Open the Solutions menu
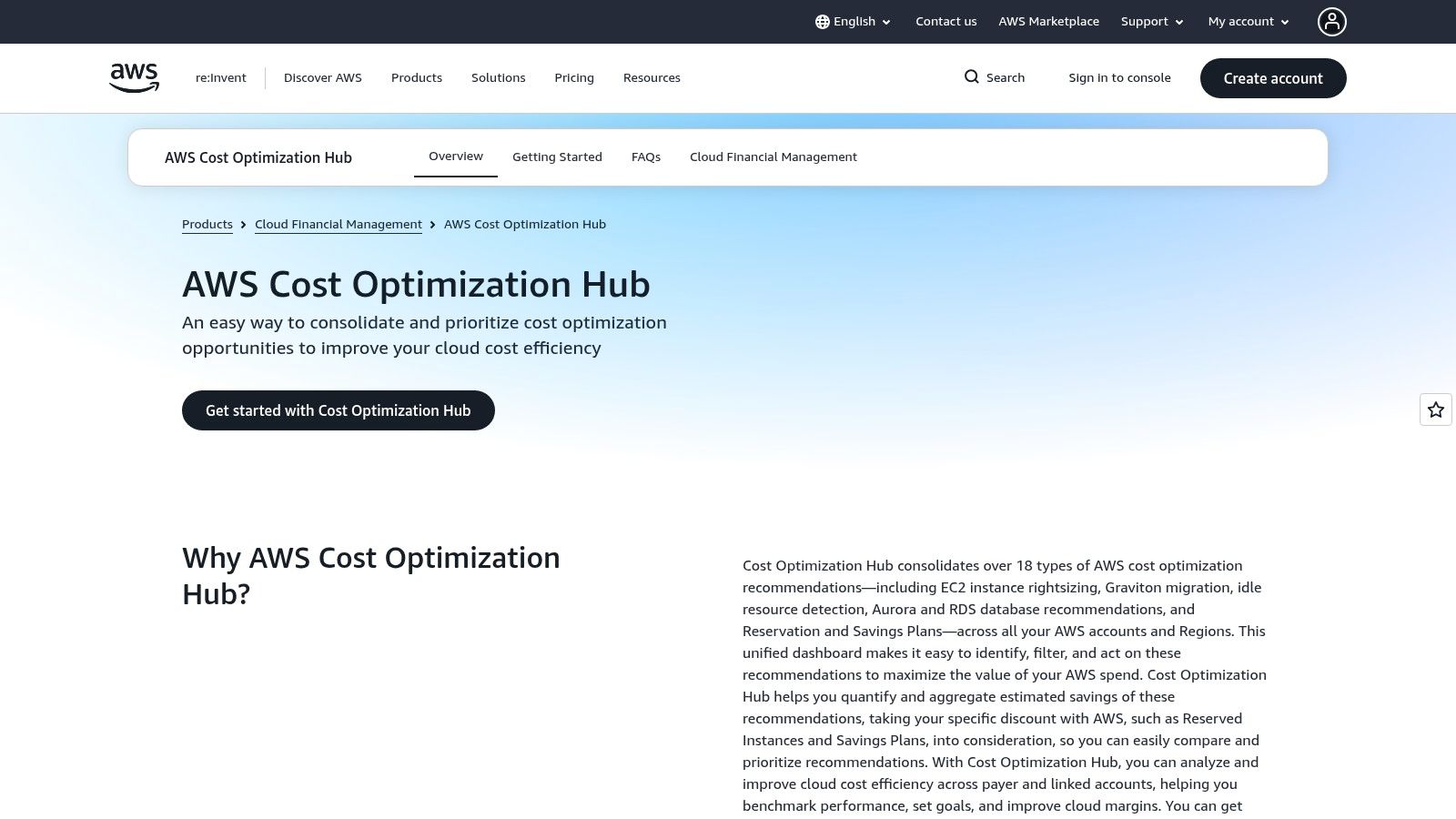Image resolution: width=1456 pixels, height=819 pixels. 499,78
